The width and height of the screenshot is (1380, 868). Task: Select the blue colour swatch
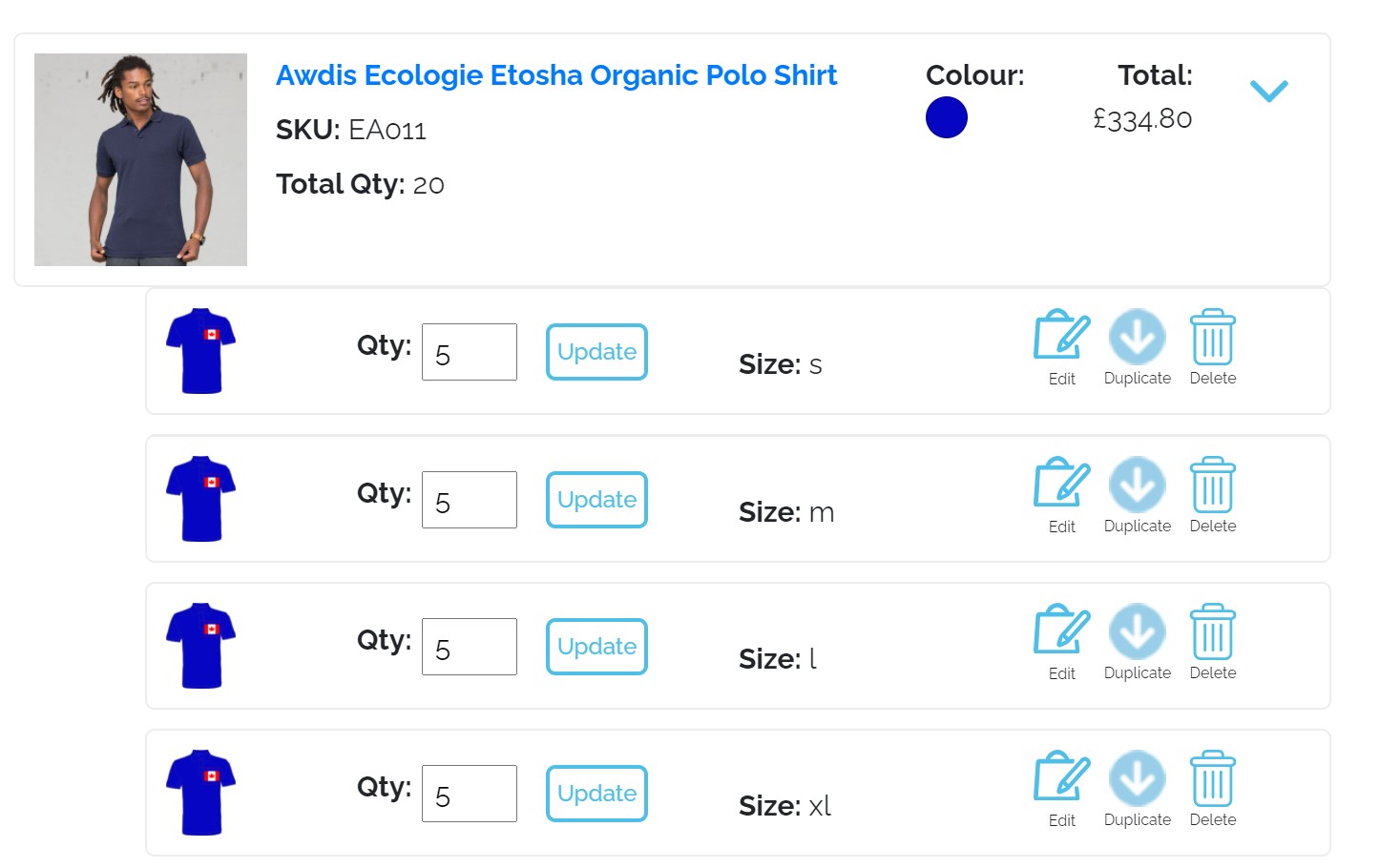point(947,117)
